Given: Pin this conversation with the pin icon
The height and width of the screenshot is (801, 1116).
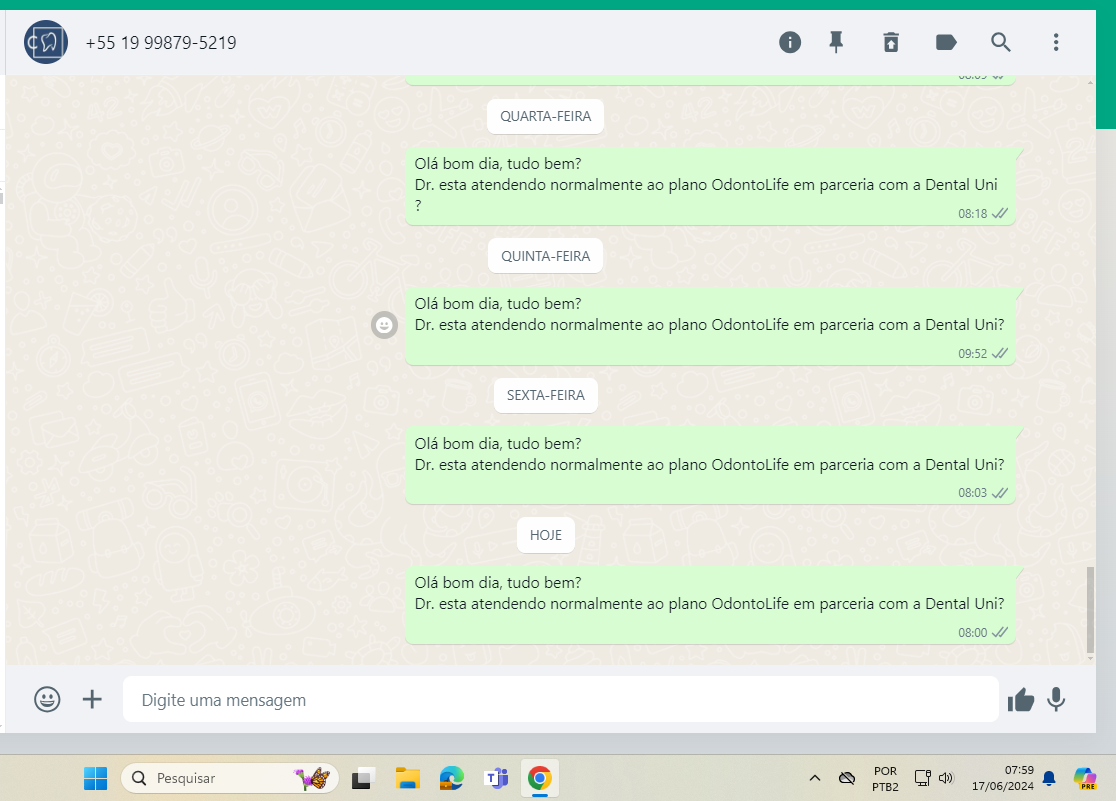Looking at the screenshot, I should point(836,43).
